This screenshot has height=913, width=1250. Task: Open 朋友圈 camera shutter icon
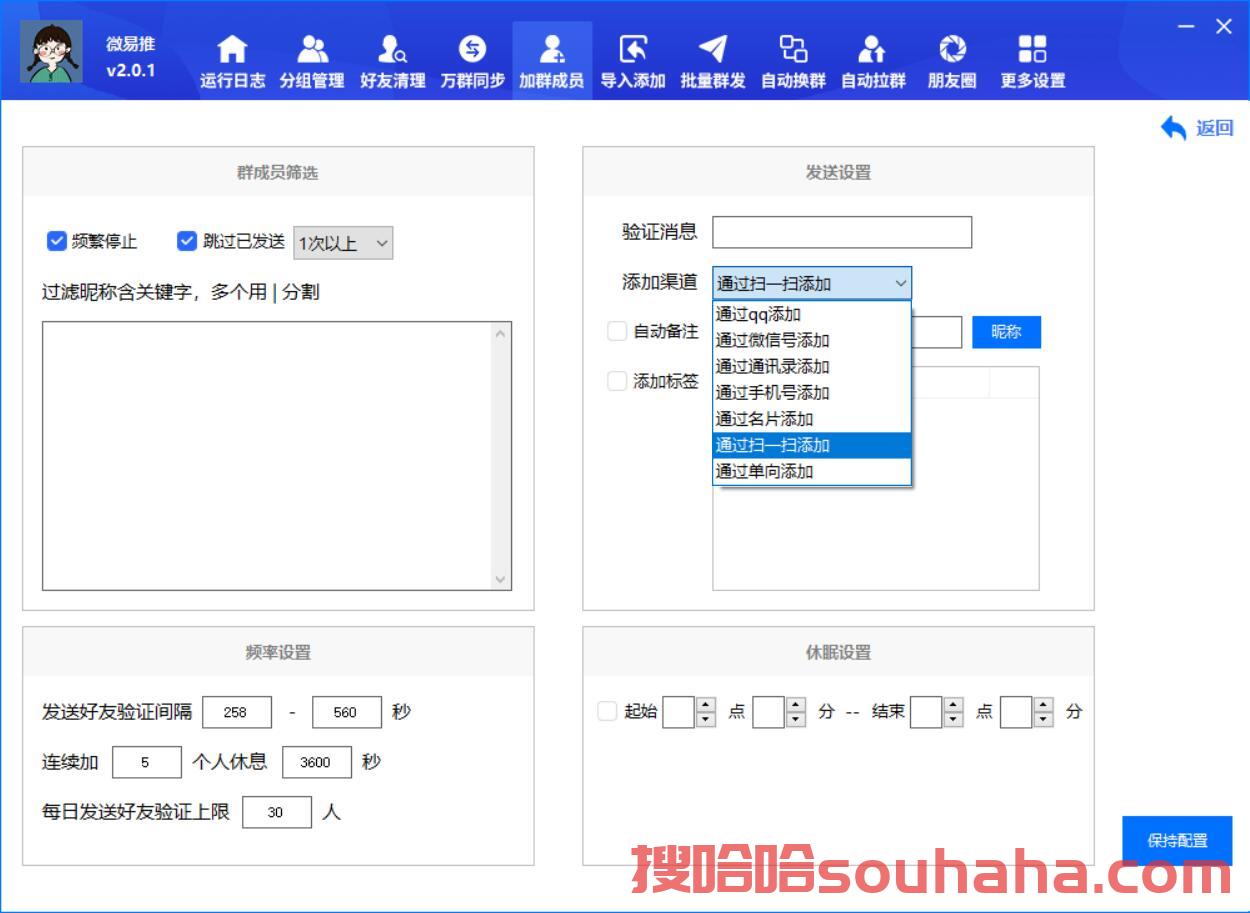(x=952, y=50)
